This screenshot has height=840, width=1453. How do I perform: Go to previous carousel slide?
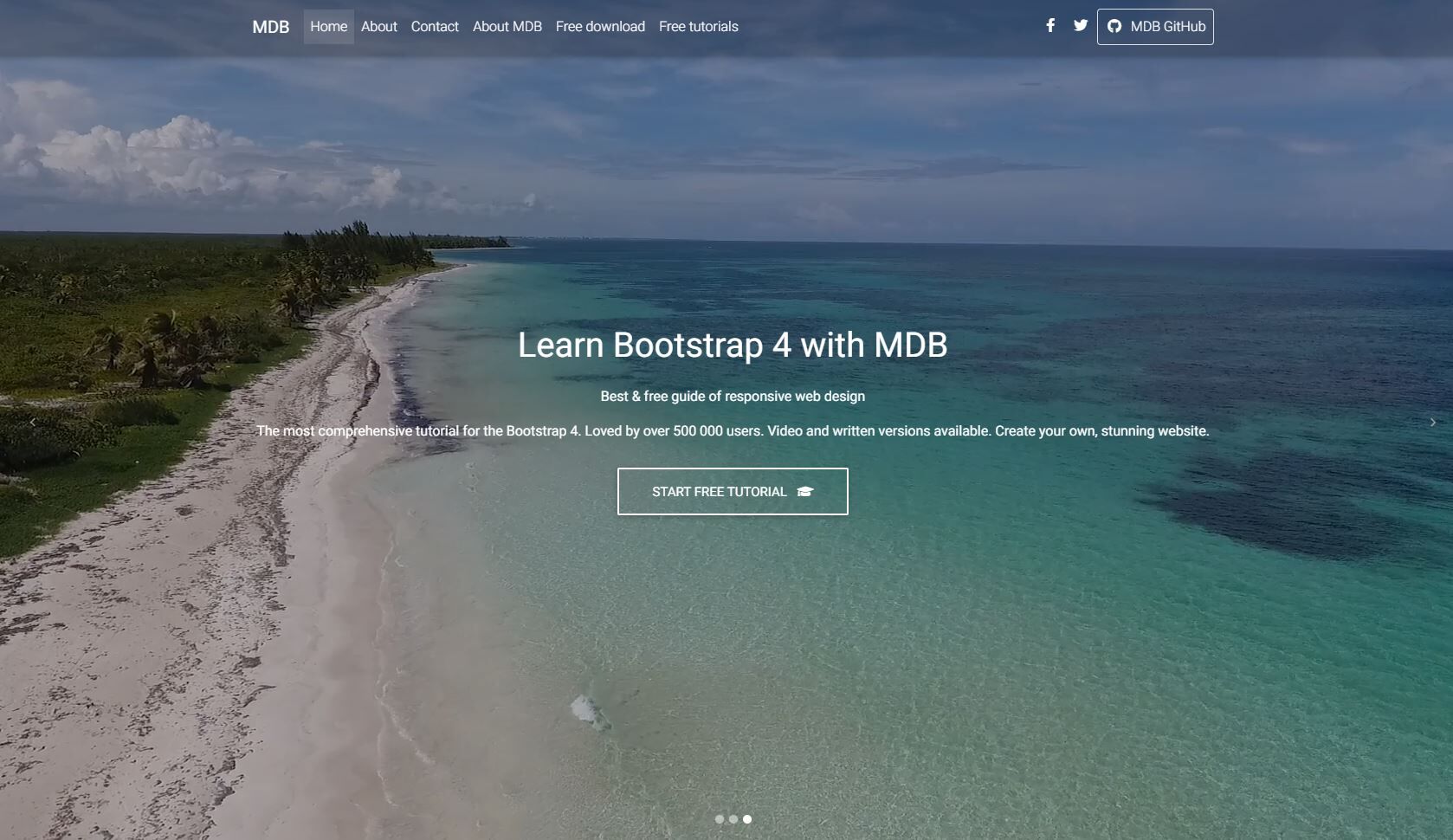click(33, 422)
